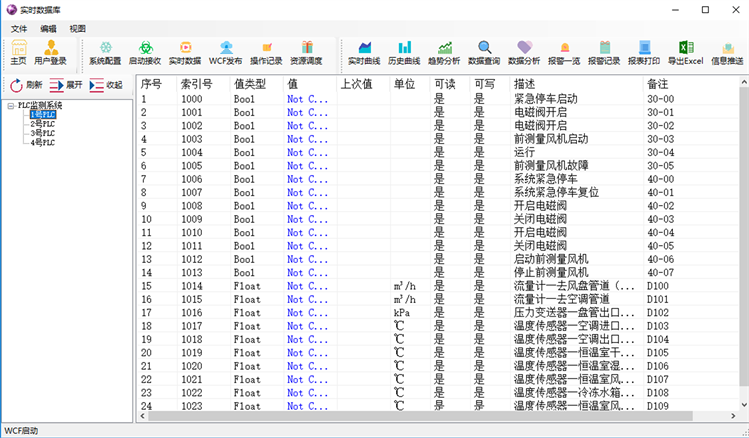Open the 实时数据 realtime data view
The image size is (749, 438).
[185, 53]
